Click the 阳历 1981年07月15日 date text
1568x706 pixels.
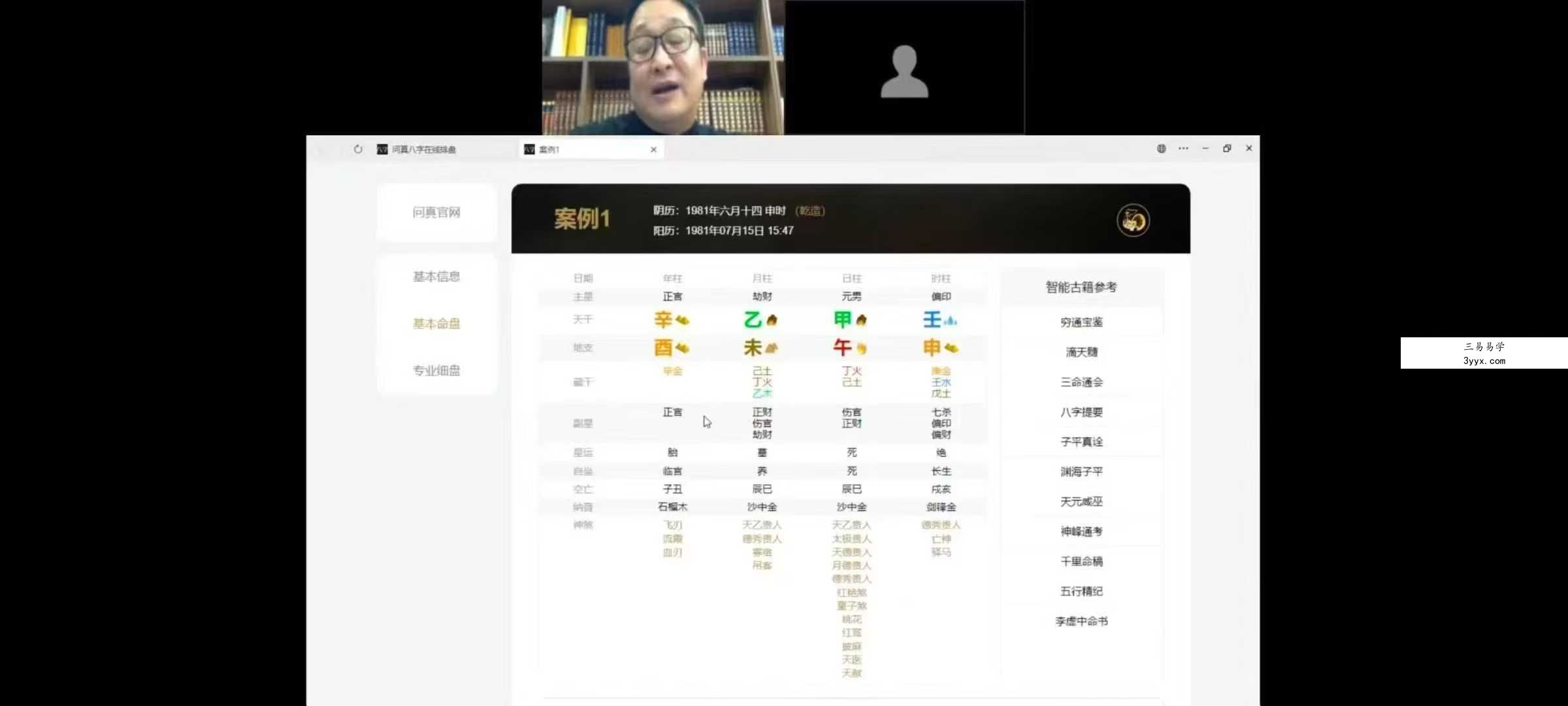pyautogui.click(x=723, y=231)
